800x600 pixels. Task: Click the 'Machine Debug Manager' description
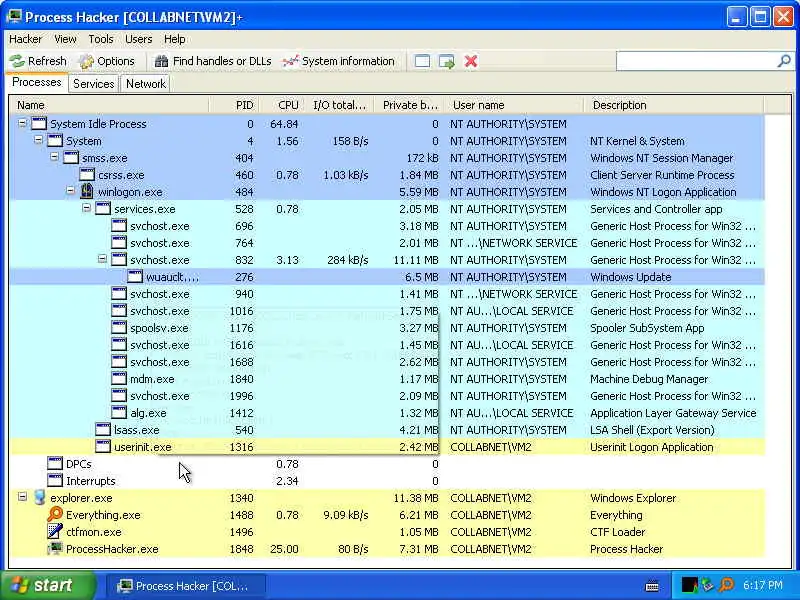pos(649,379)
